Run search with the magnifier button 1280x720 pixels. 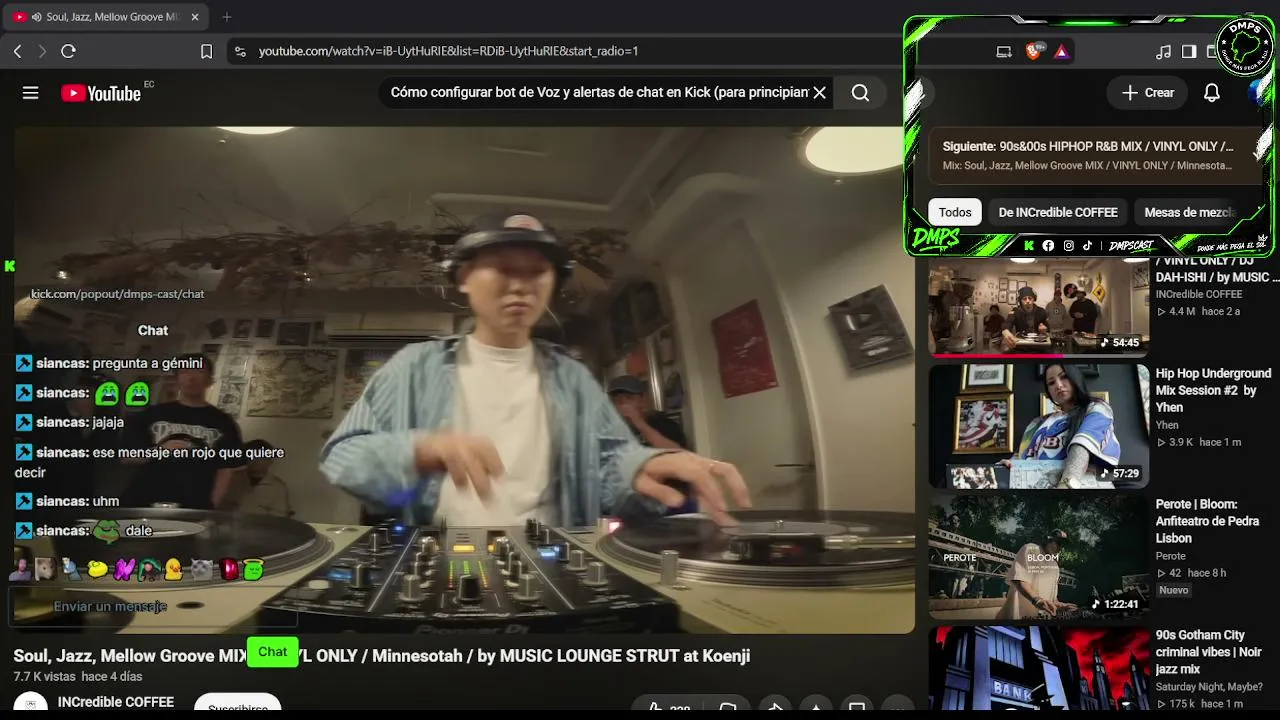point(860,93)
